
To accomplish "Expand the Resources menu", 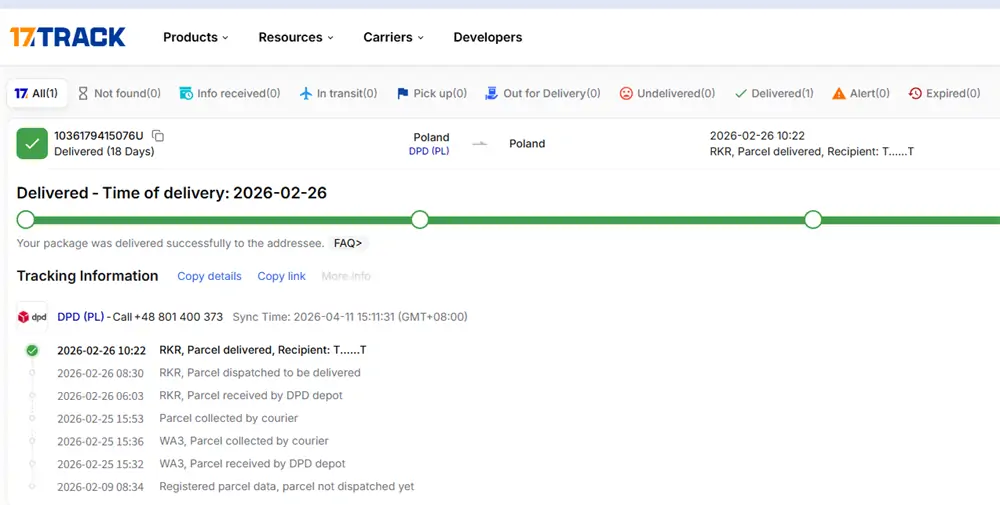I will pos(296,37).
